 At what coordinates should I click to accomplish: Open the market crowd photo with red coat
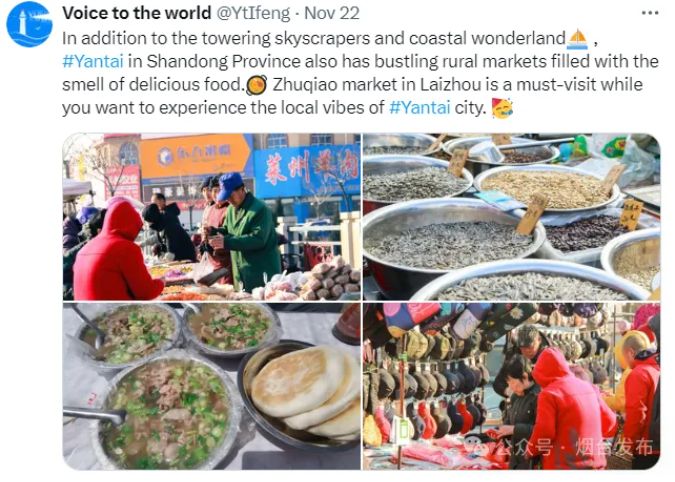click(x=211, y=216)
